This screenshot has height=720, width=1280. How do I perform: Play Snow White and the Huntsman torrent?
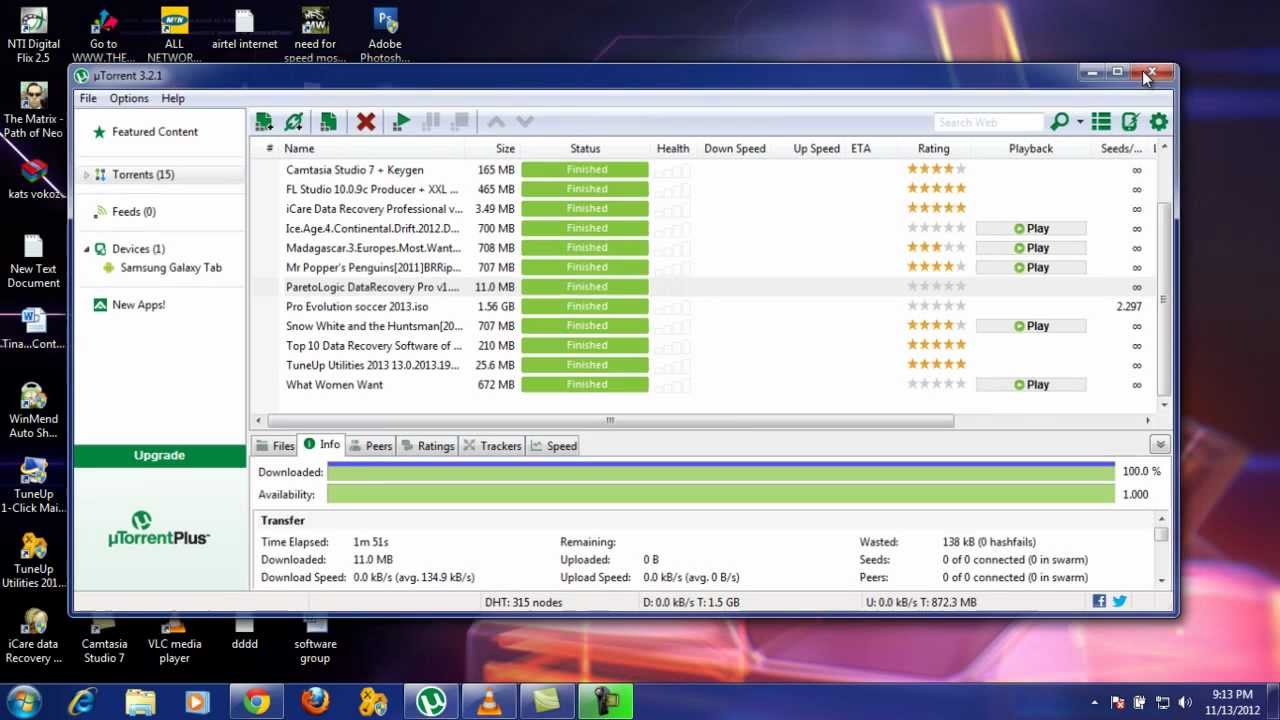pyautogui.click(x=1031, y=326)
